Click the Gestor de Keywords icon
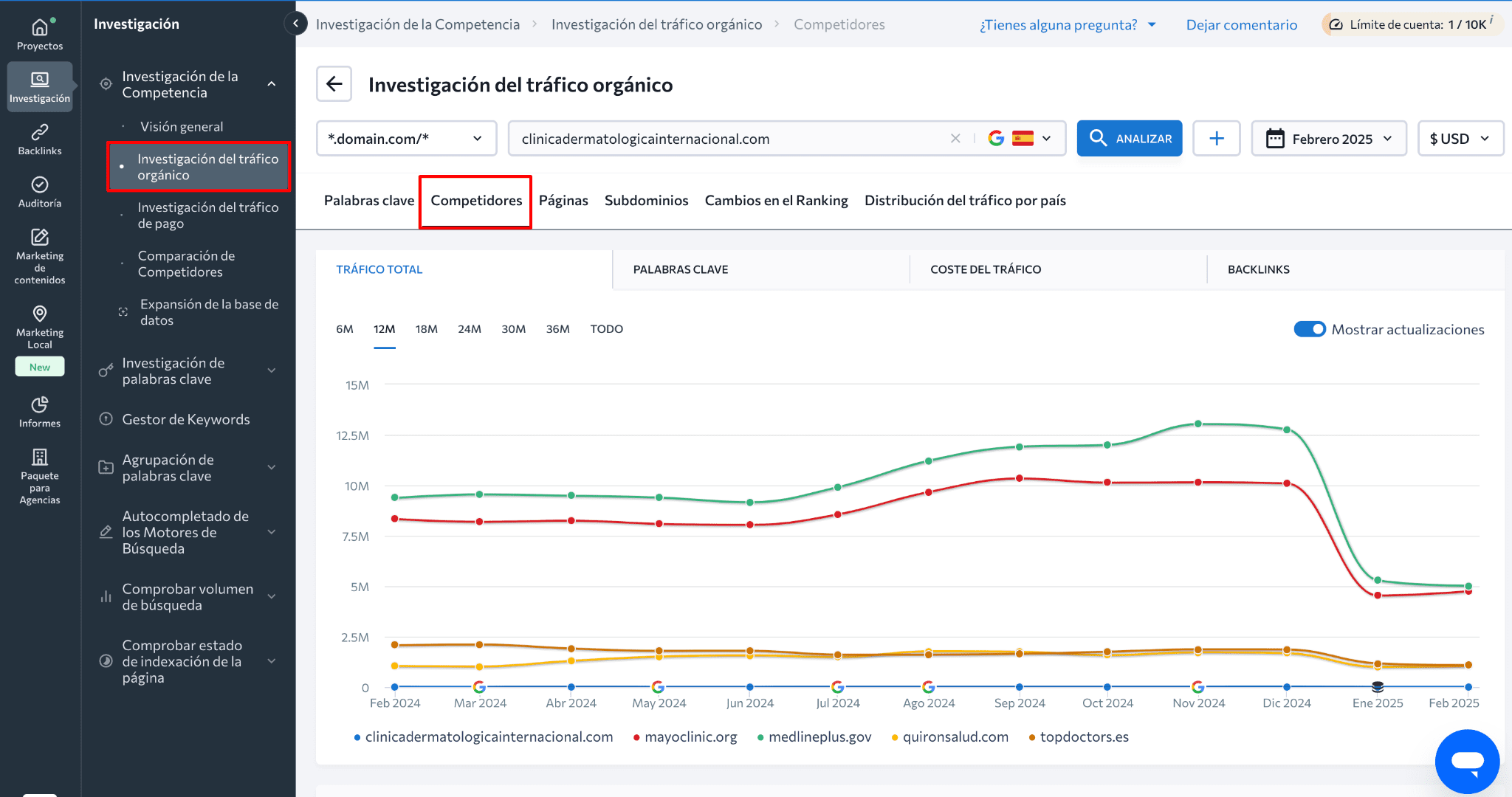This screenshot has height=797, width=1512. tap(106, 419)
